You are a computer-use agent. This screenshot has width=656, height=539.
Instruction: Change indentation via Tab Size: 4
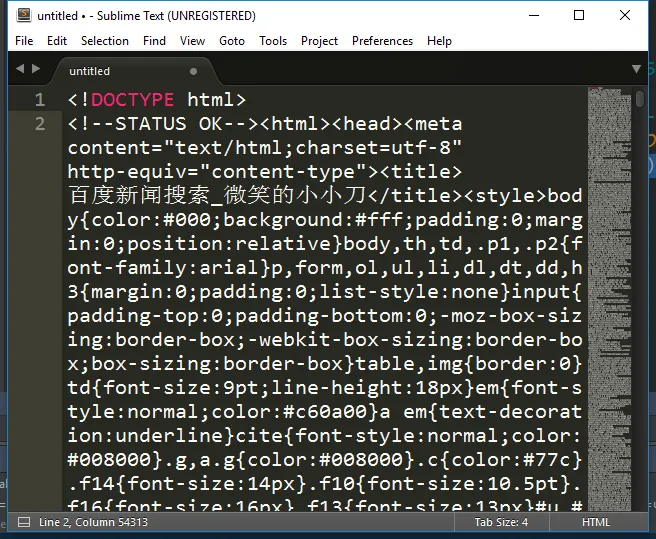tap(501, 522)
